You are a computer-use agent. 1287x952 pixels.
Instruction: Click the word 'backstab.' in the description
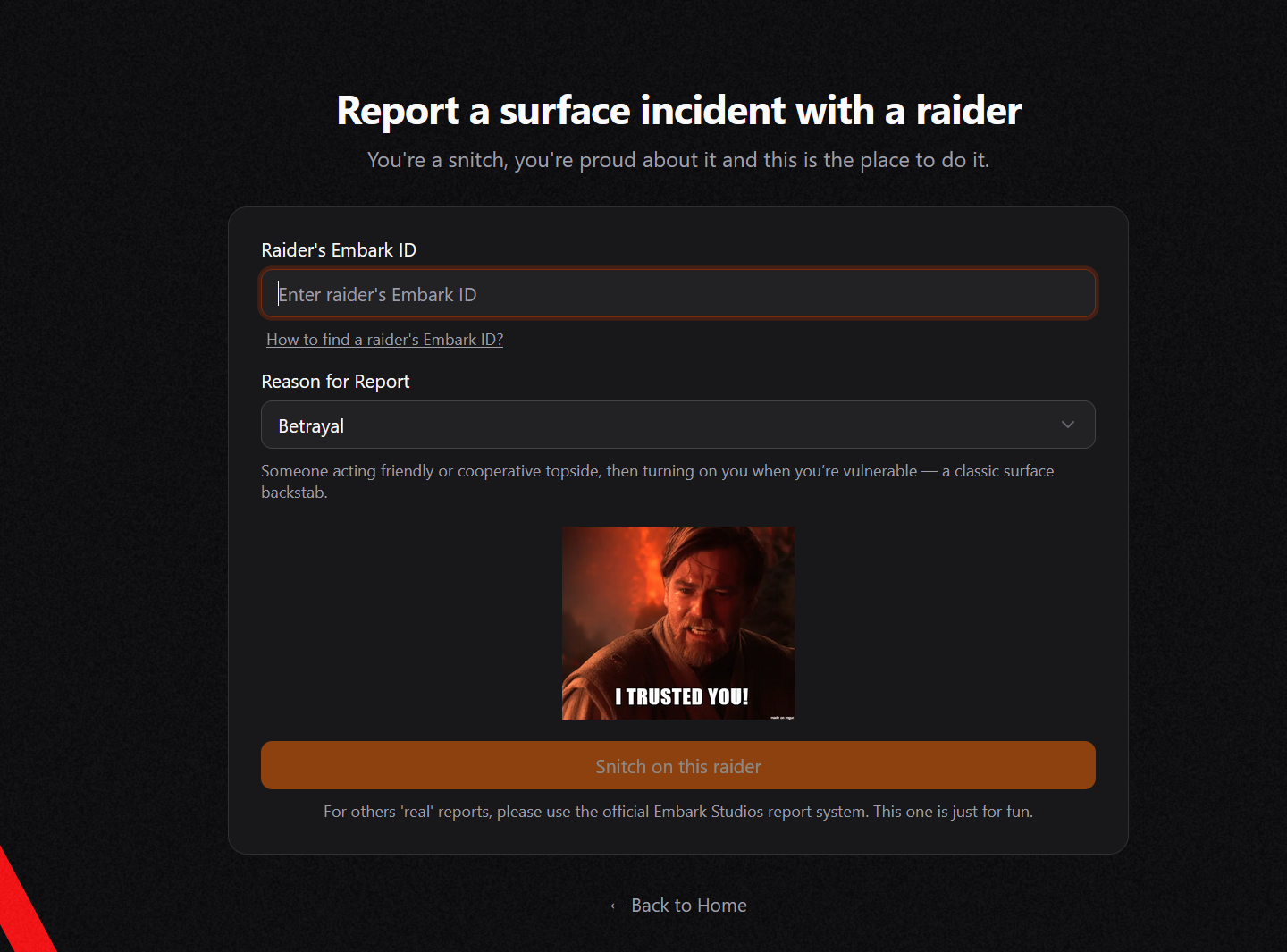294,493
